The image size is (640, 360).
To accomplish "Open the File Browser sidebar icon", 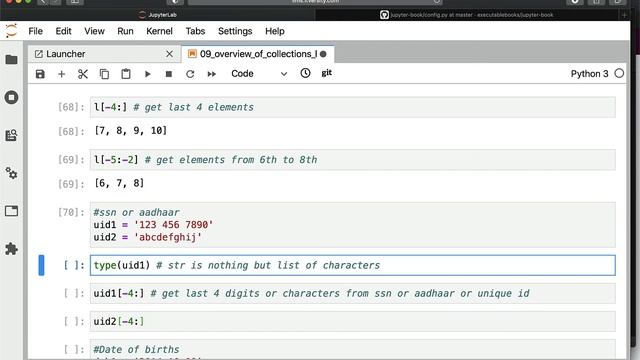I will pyautogui.click(x=11, y=60).
